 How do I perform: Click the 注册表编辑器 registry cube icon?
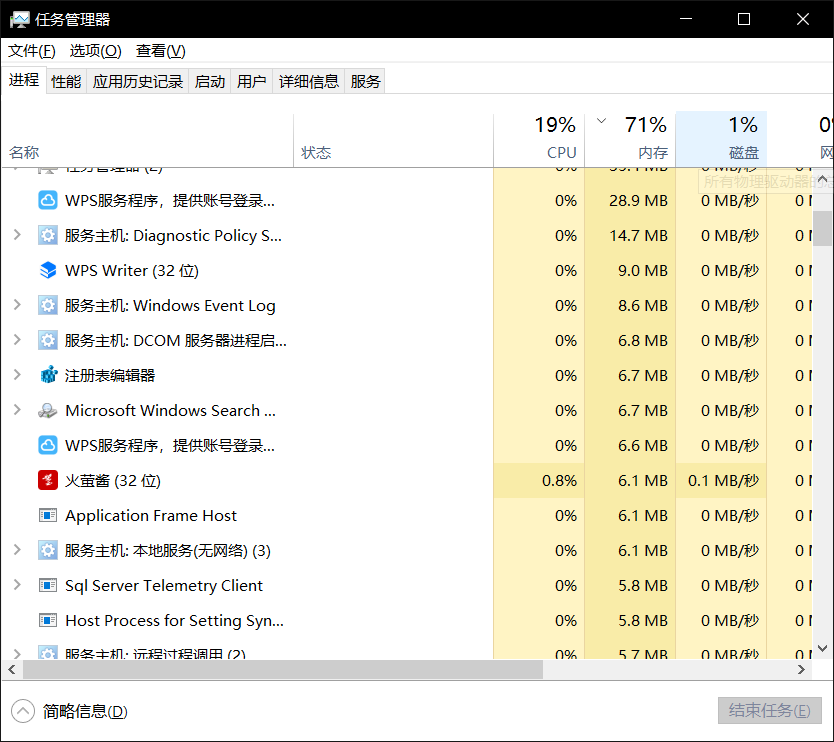coord(48,376)
